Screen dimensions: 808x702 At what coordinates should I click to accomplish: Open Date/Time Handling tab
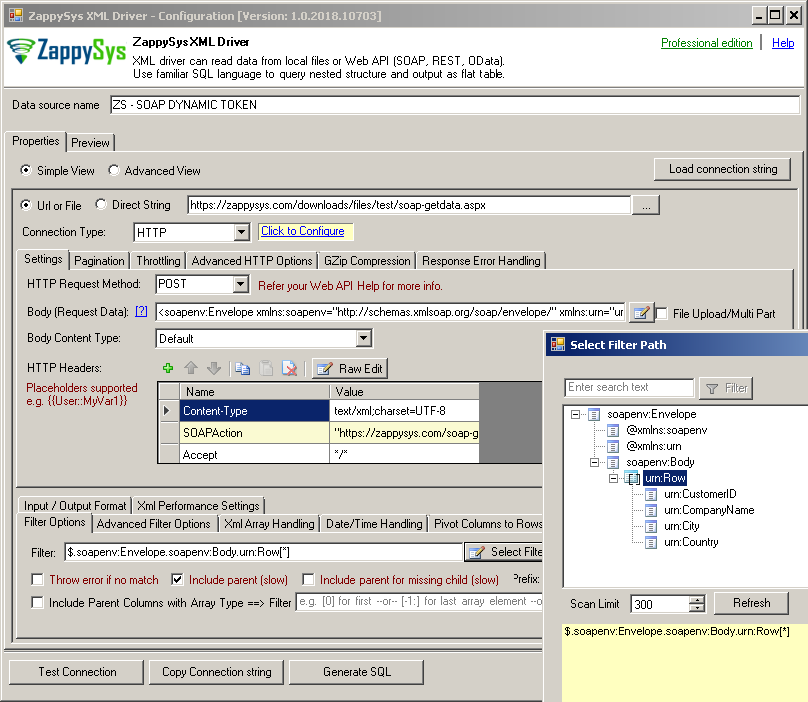(374, 524)
